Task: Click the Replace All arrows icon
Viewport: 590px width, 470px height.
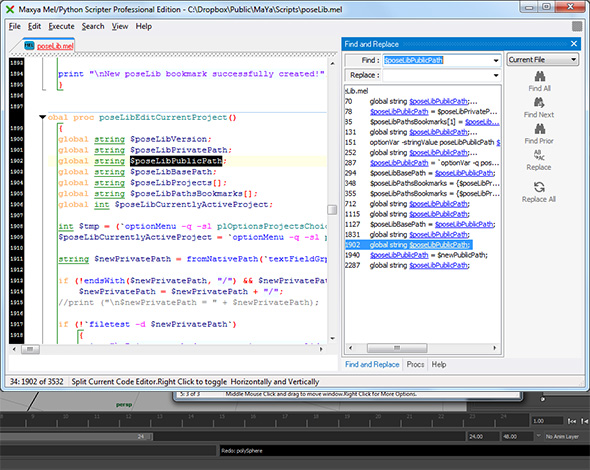Action: [x=539, y=187]
